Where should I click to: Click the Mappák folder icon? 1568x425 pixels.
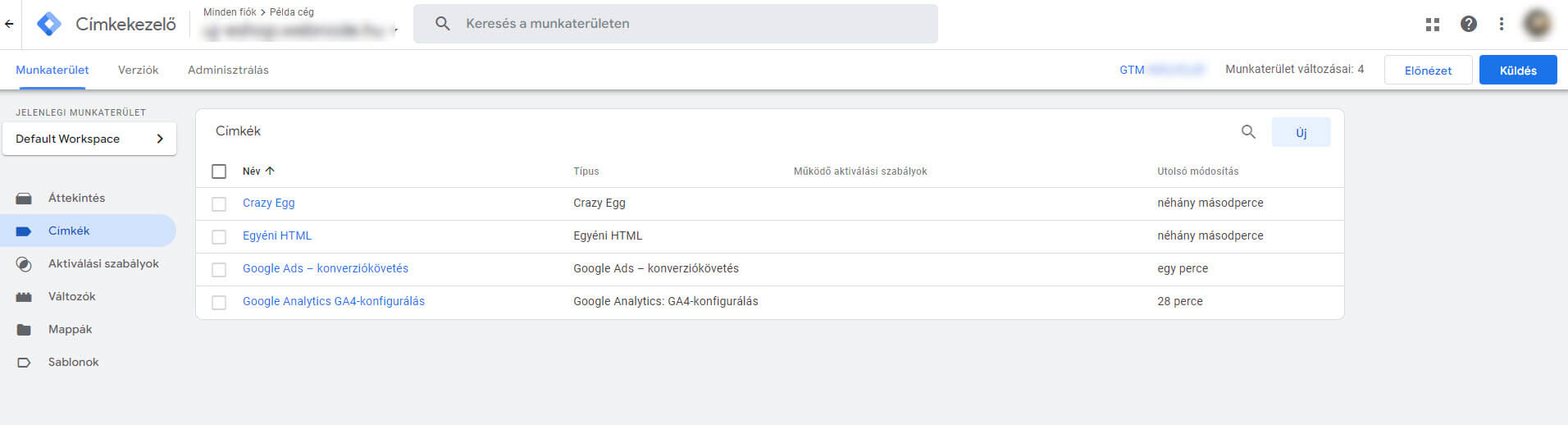point(24,329)
